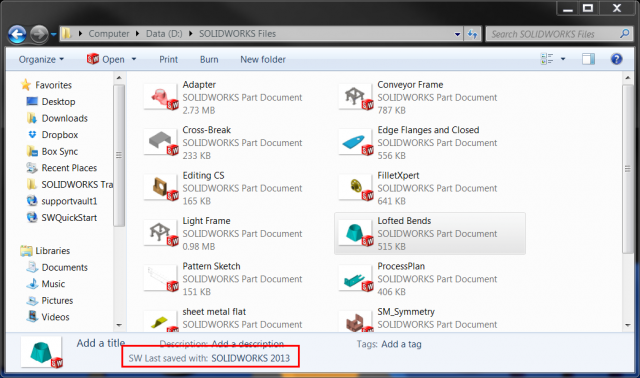
Task: Refresh the folder with the refresh icon
Action: click(473, 34)
